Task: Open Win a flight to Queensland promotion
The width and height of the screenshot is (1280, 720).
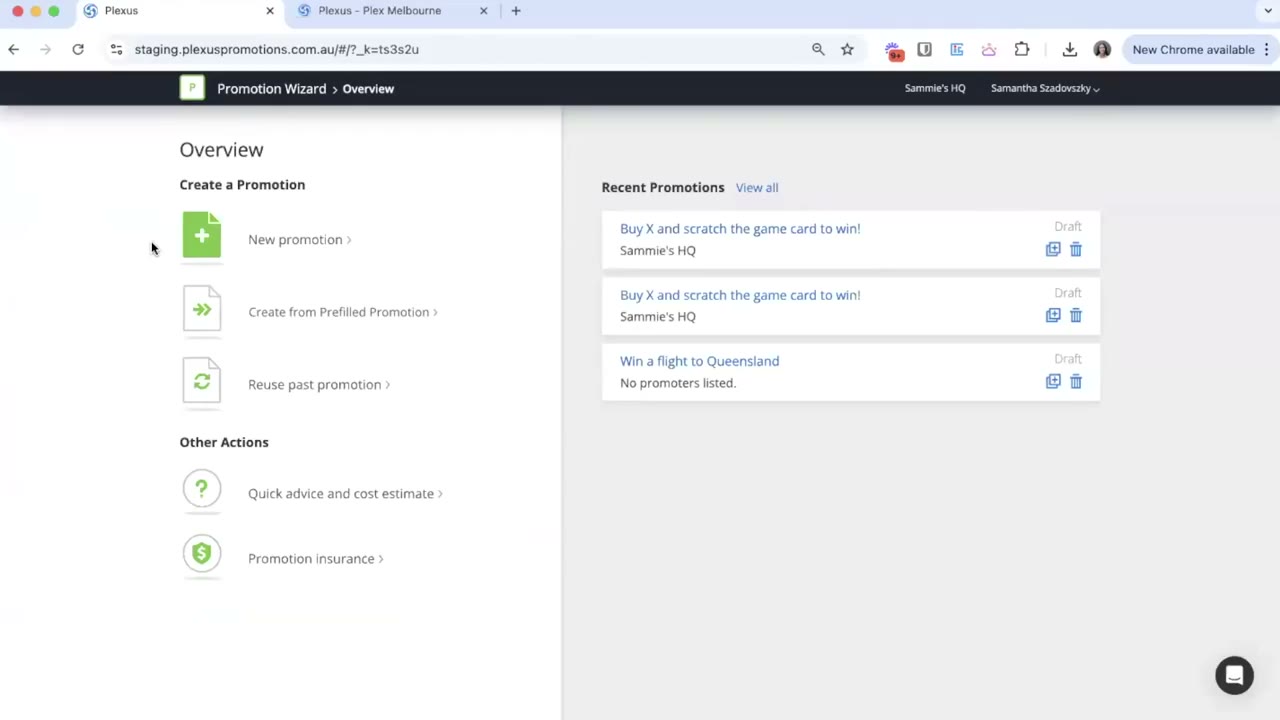Action: (699, 361)
